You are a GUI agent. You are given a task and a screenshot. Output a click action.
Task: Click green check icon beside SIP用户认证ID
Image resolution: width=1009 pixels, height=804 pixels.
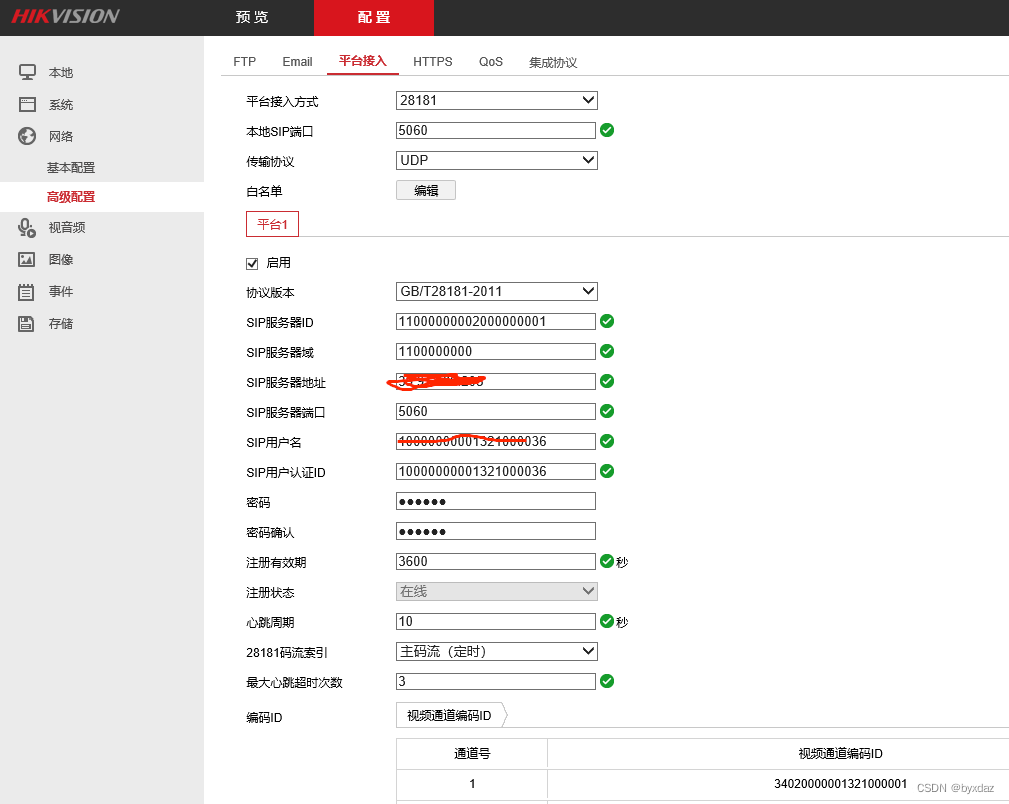coord(607,471)
